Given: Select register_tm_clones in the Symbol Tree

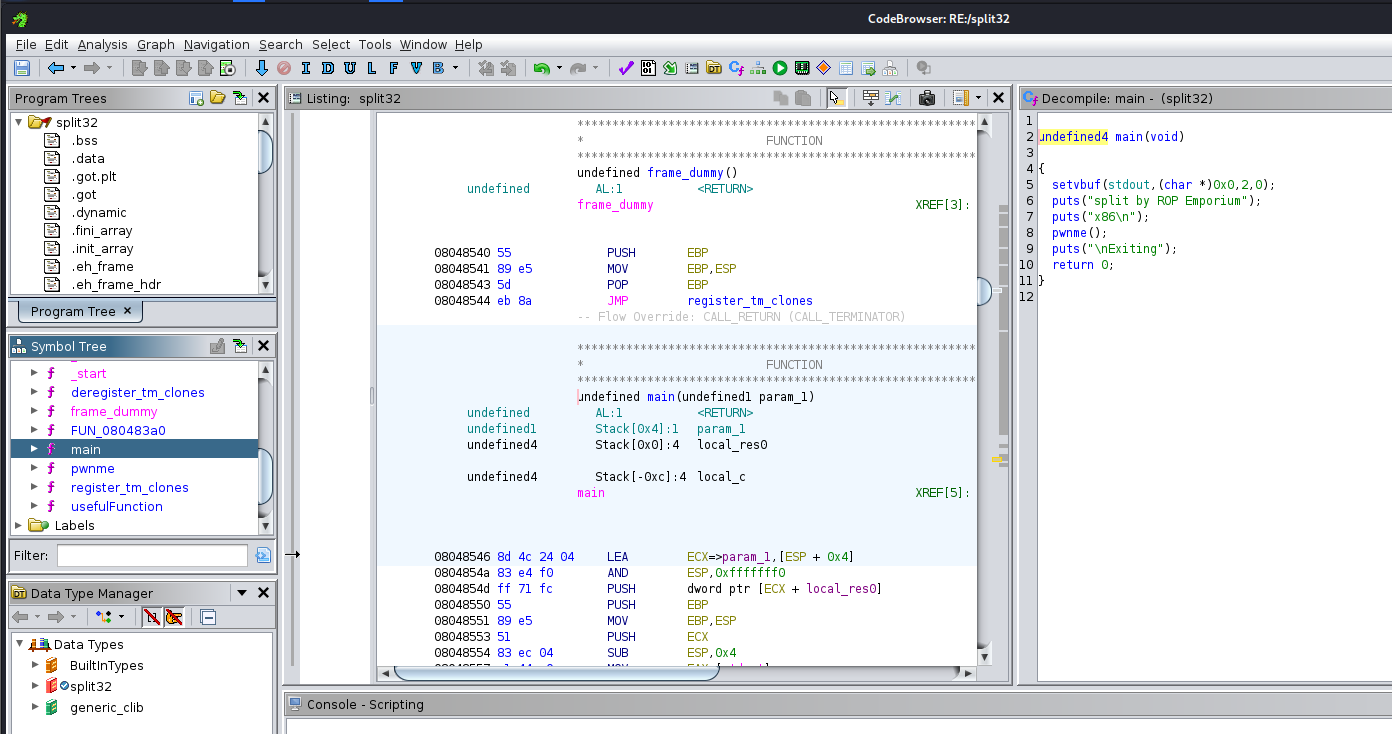Looking at the screenshot, I should pos(129,488).
